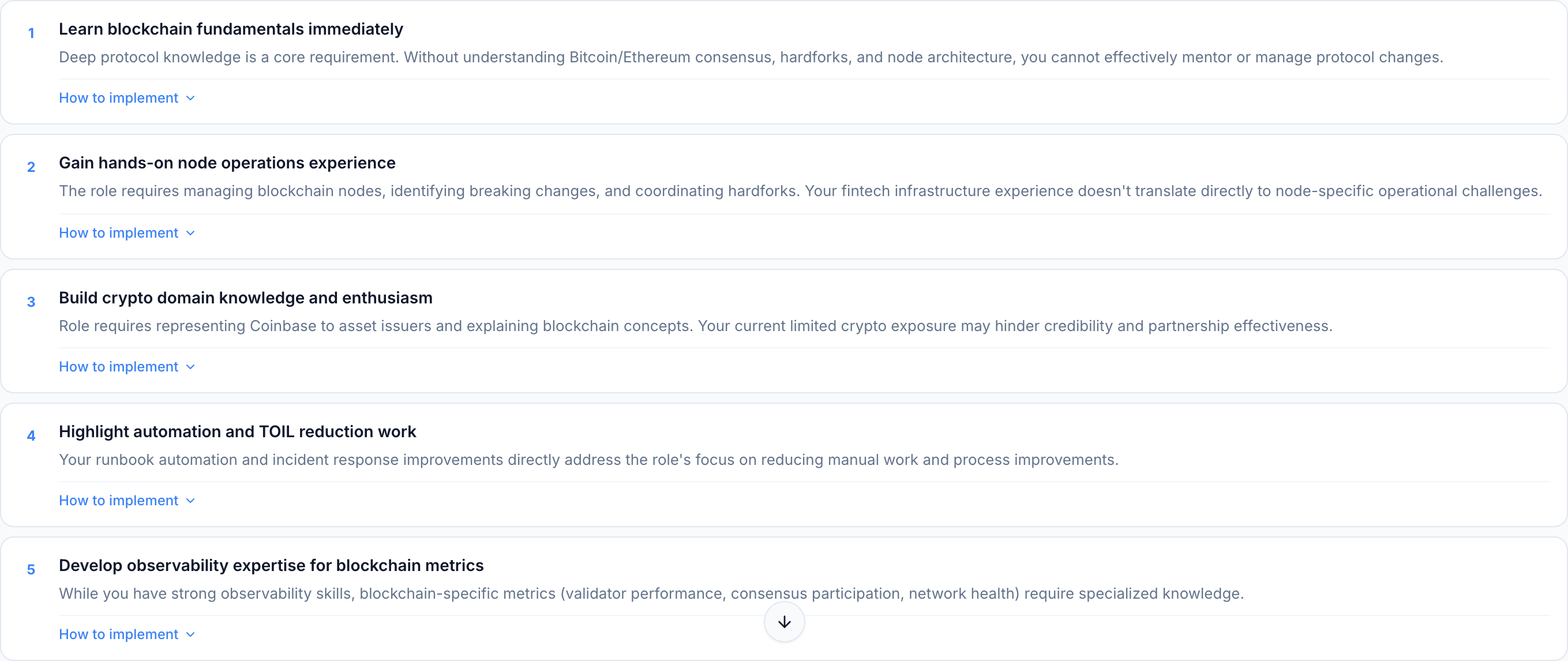Expand How to implement under node operations
Screen dimensions: 1568x661
click(119, 232)
